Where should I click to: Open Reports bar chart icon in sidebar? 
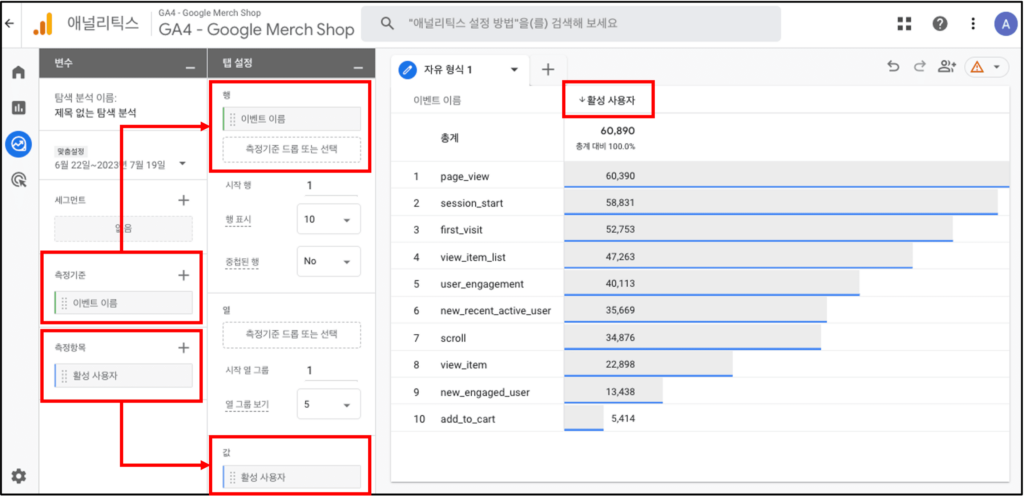pos(19,108)
